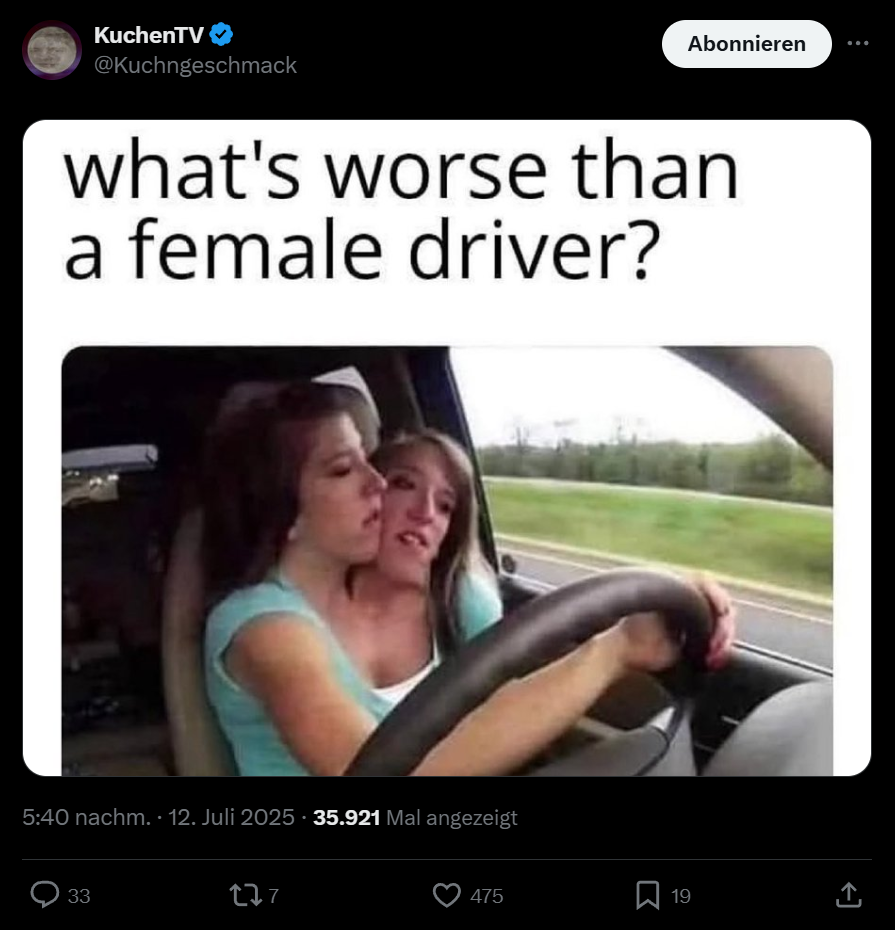Click the share upload icon
The image size is (895, 930).
(848, 895)
